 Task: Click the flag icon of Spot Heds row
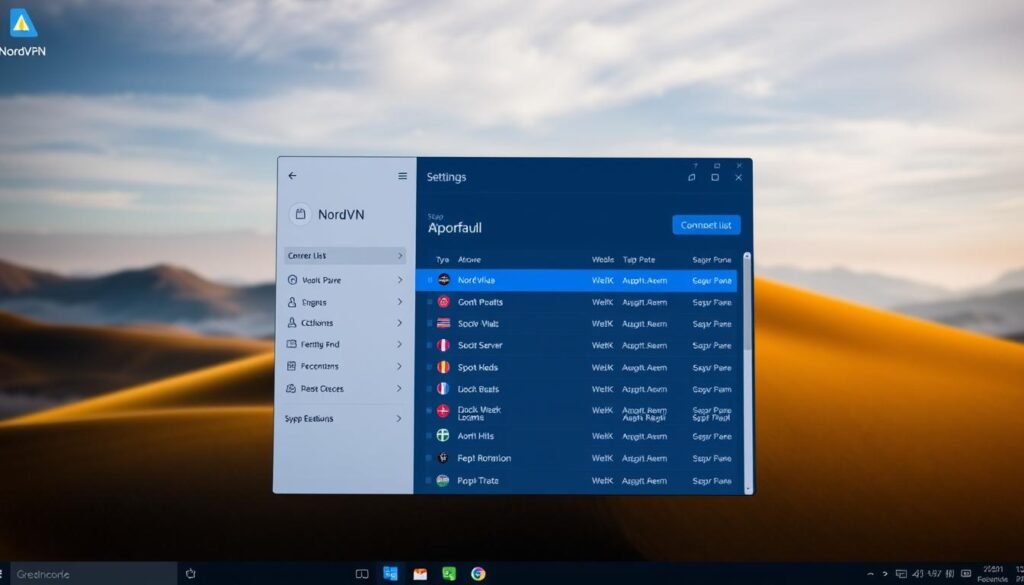[x=443, y=367]
